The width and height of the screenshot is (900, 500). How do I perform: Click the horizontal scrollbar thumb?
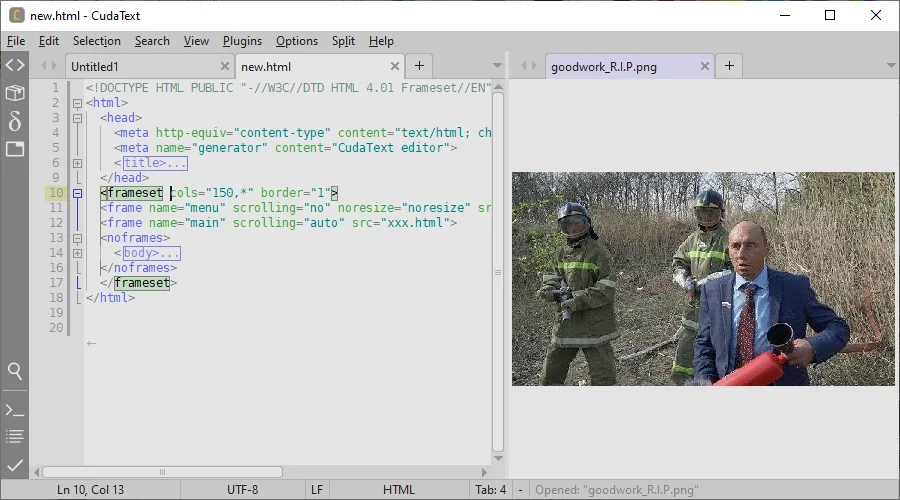pyautogui.click(x=162, y=472)
